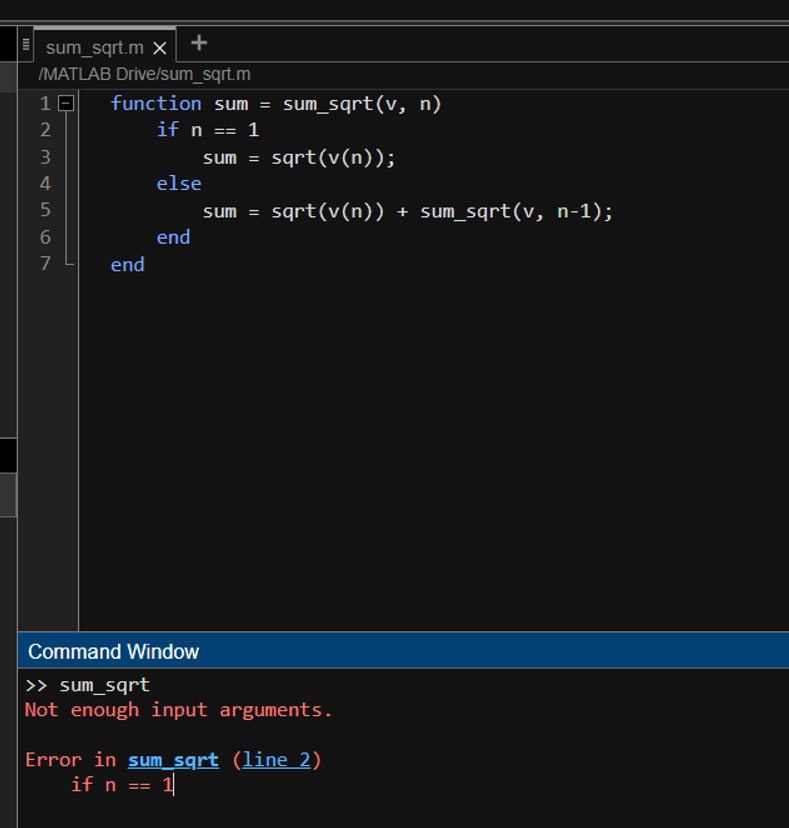Screen dimensions: 789x828
Task: Close the sum_sqrt.m editor tab
Action: pos(159,49)
